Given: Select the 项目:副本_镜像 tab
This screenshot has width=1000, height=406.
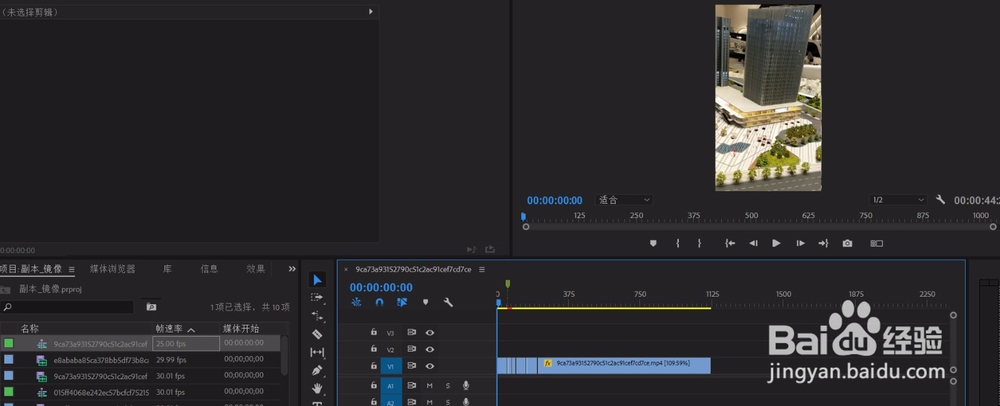Looking at the screenshot, I should pyautogui.click(x=31, y=269).
